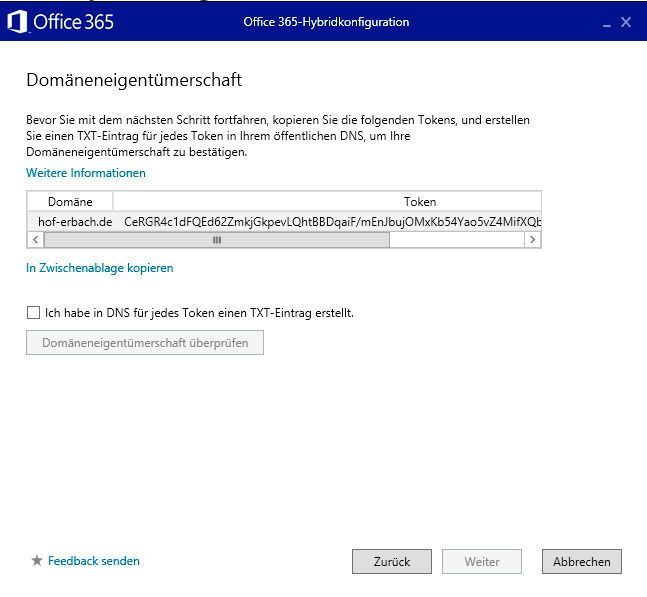Open the Weitere Informationen link
Image resolution: width=647 pixels, height=597 pixels.
coord(86,173)
